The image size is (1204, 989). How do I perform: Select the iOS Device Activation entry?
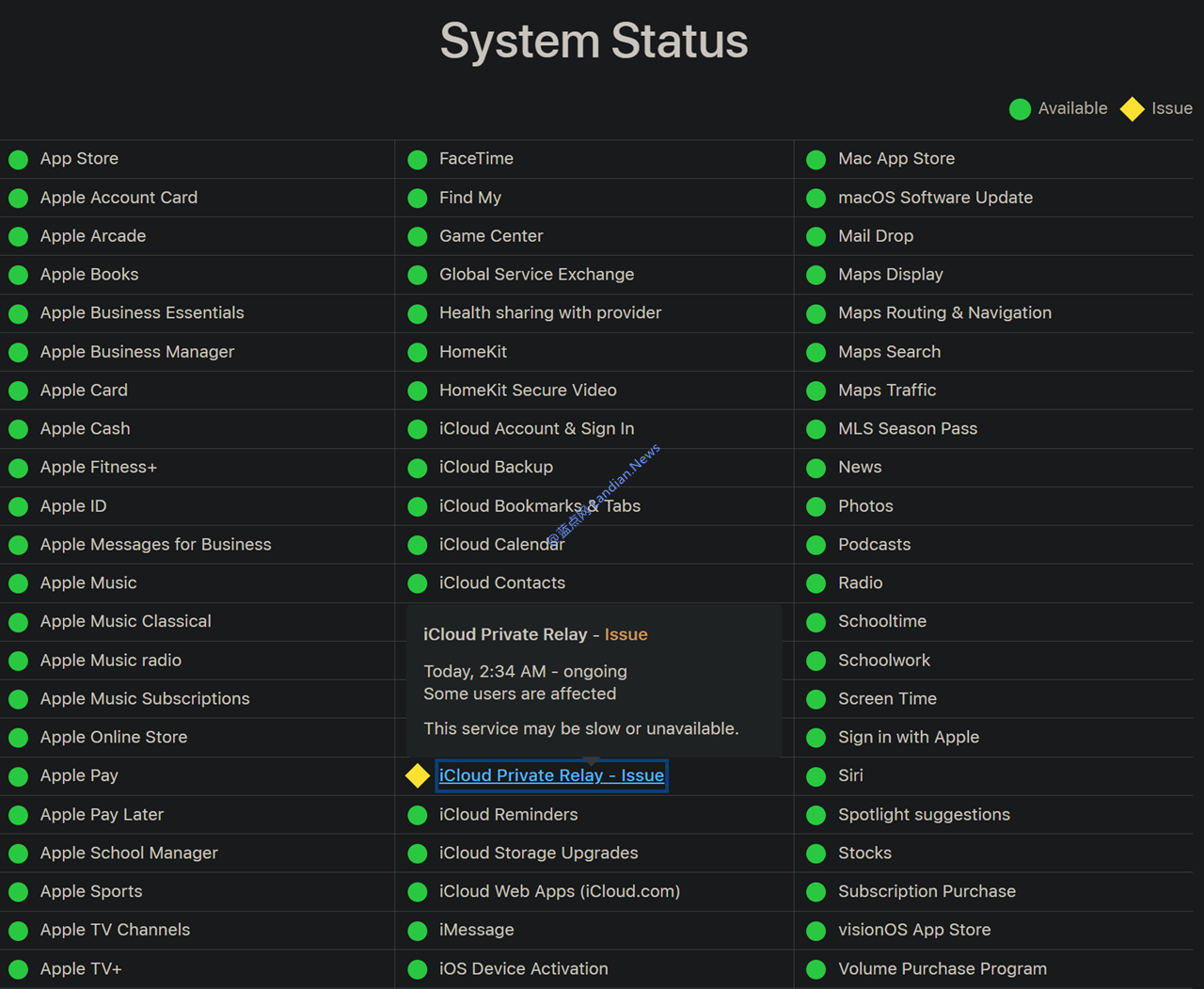point(524,969)
